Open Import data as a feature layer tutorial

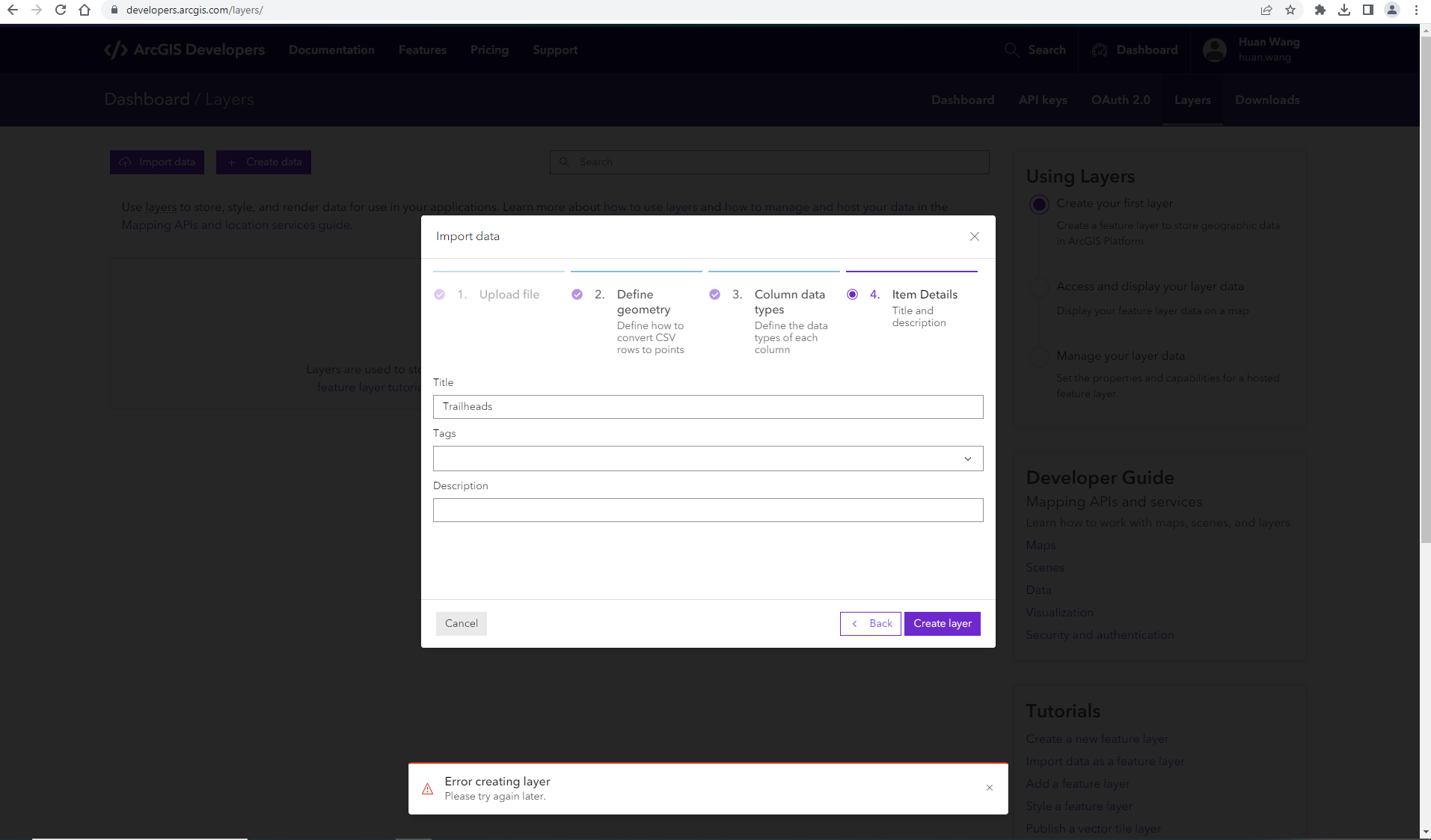click(1106, 761)
